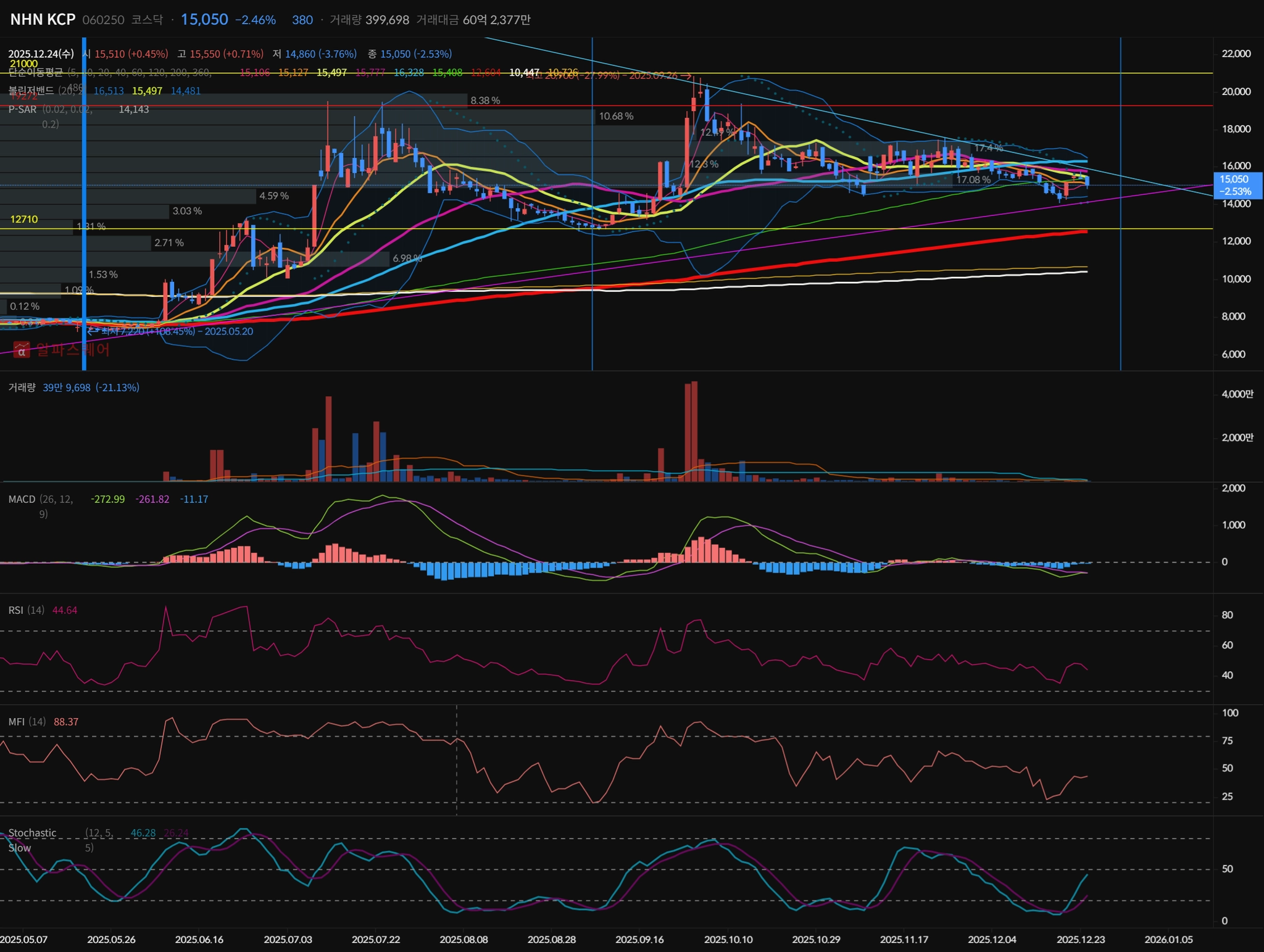Screen dimensions: 1264x952
Task: Click the yellow 12710 price level label
Action: [x=24, y=219]
